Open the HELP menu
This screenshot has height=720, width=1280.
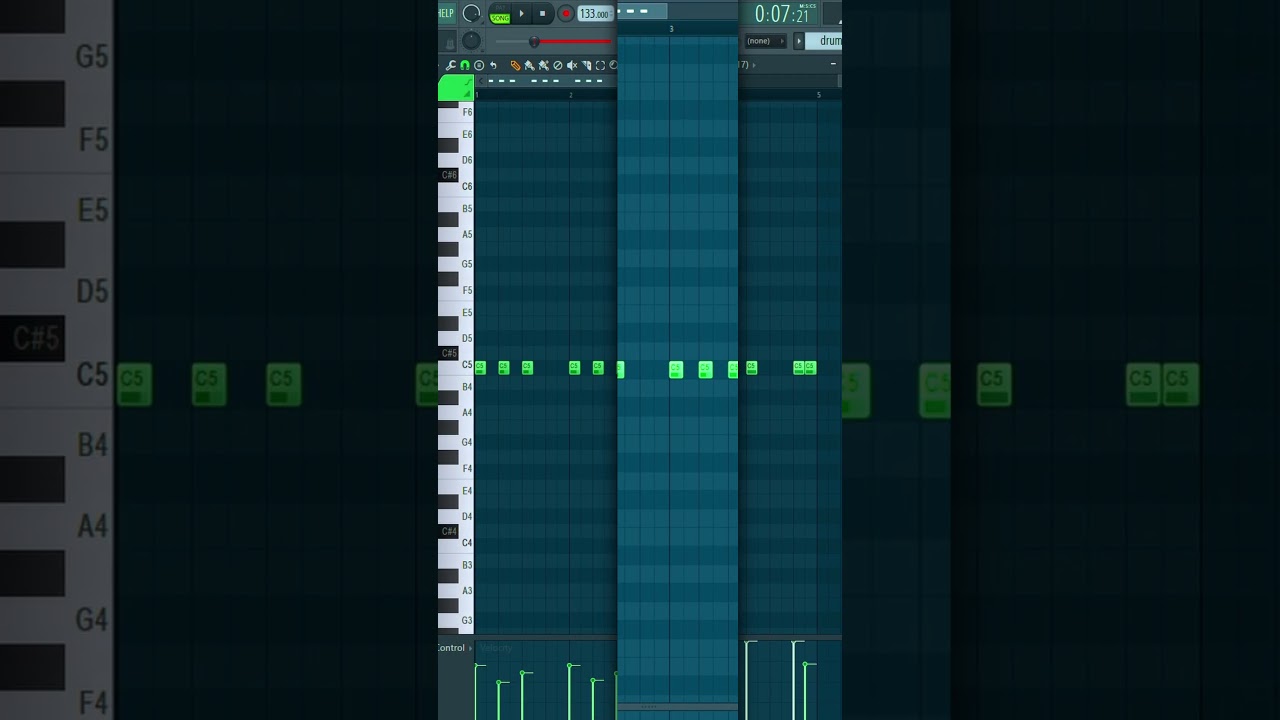point(446,13)
